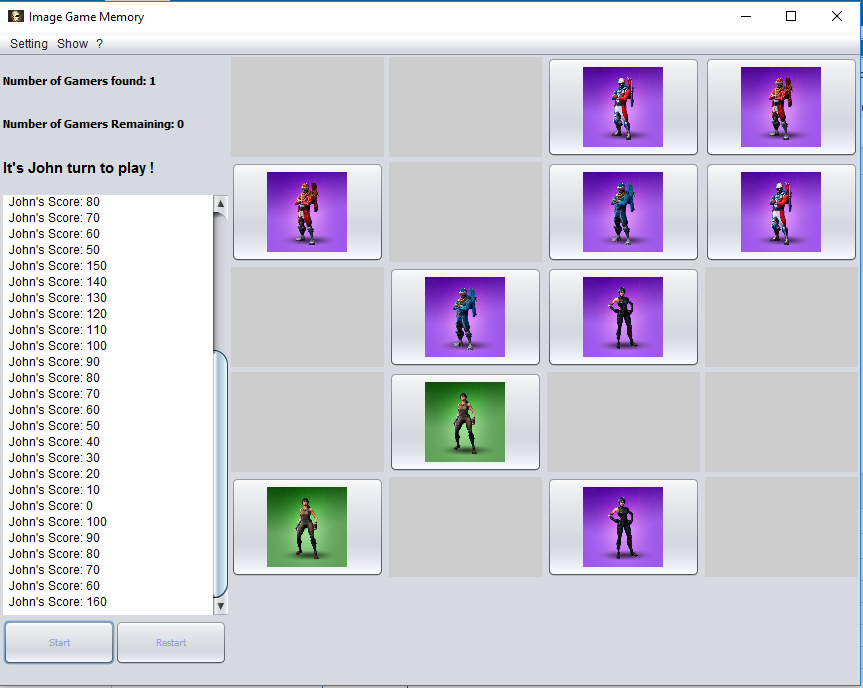
Task: Select the black-suit woman card in third row
Action: pyautogui.click(x=623, y=317)
